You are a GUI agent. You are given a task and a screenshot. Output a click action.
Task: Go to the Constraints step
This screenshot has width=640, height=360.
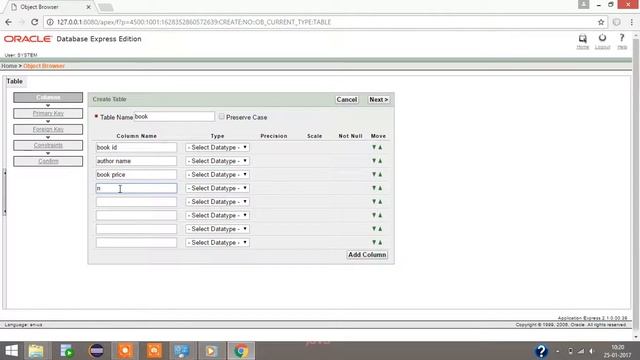tap(48, 145)
